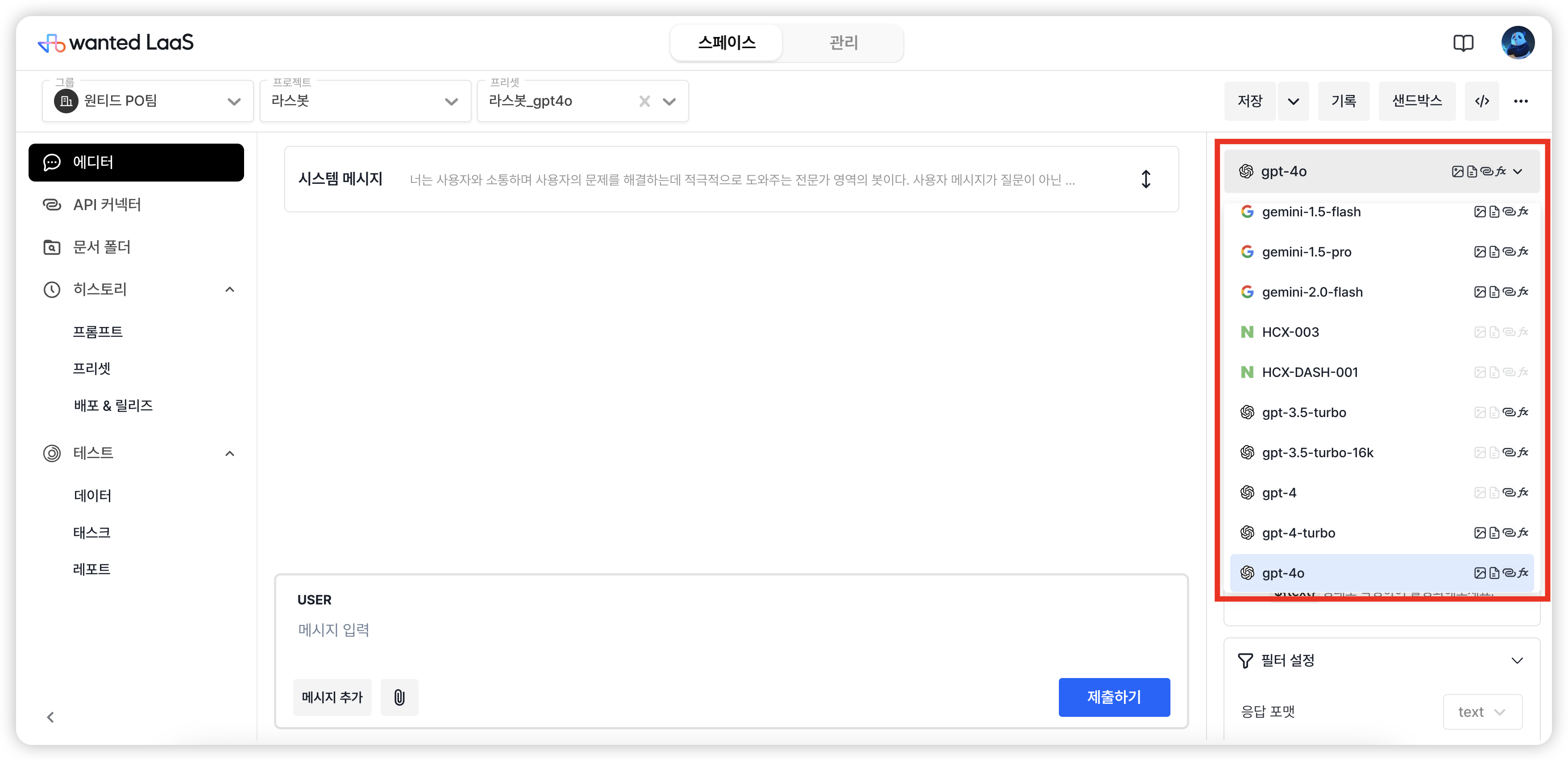Clear the 라스봇_gpt4o preset selection
The height and width of the screenshot is (761, 1568).
tap(645, 101)
